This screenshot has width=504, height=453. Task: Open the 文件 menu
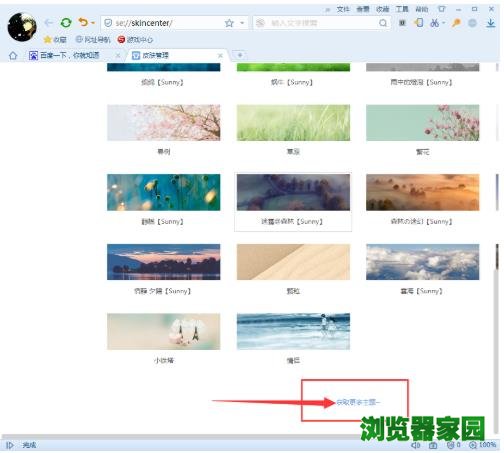coord(343,9)
